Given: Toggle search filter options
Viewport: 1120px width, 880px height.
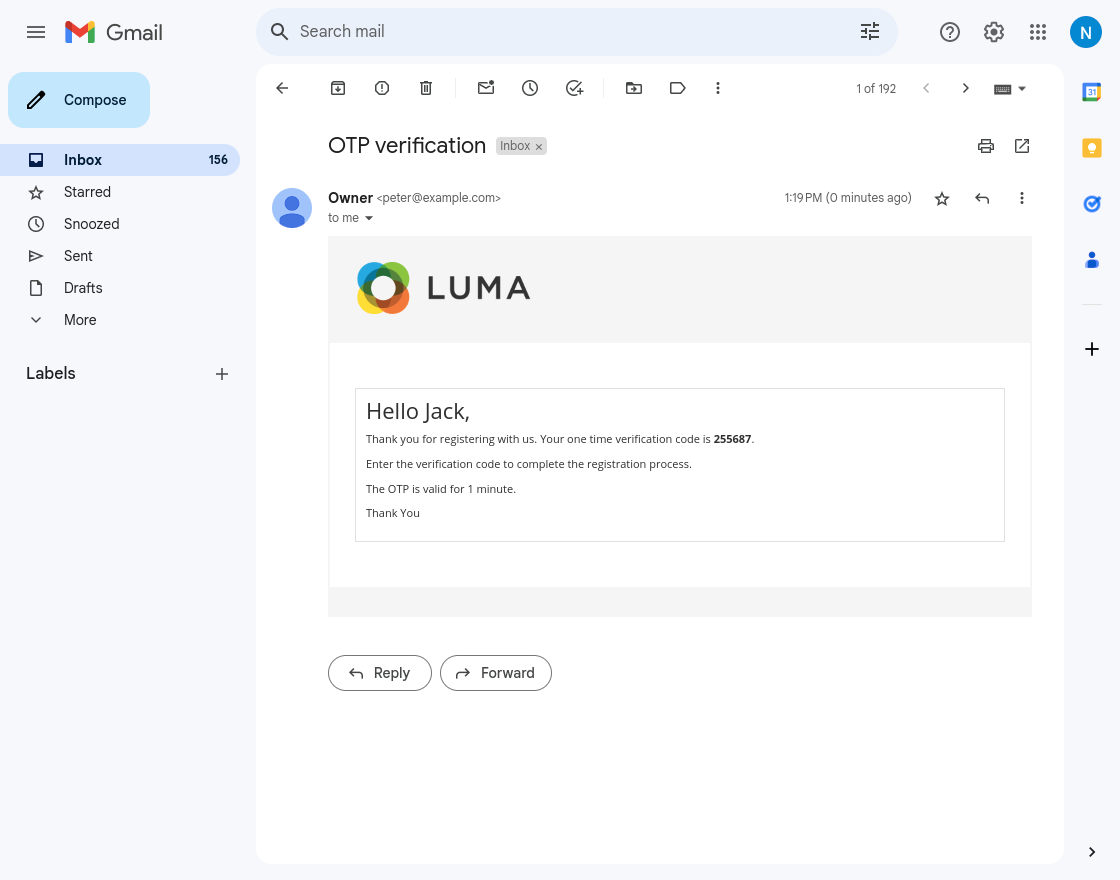Looking at the screenshot, I should coord(870,32).
